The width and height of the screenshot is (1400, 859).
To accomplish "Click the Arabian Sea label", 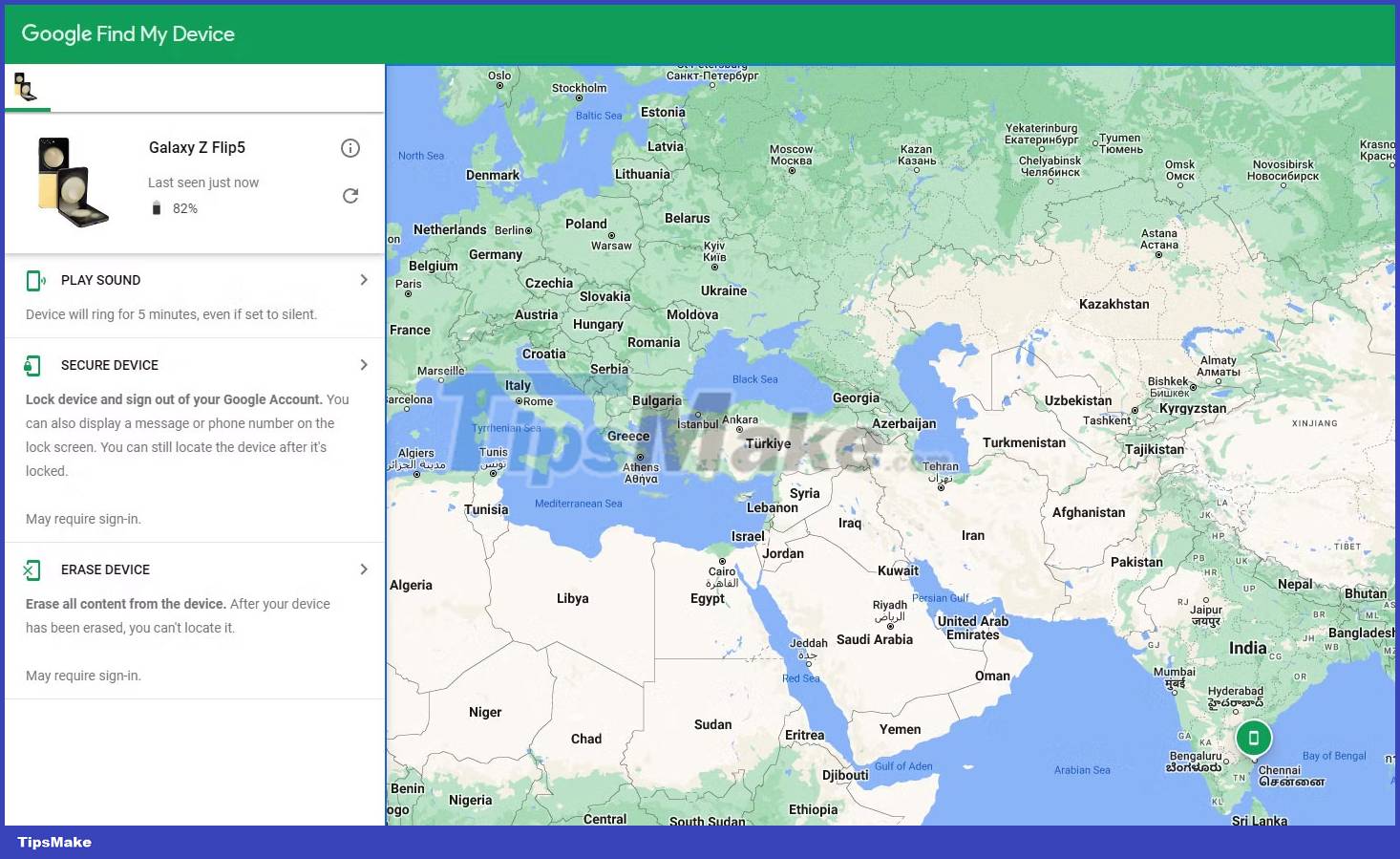I will click(x=1082, y=770).
